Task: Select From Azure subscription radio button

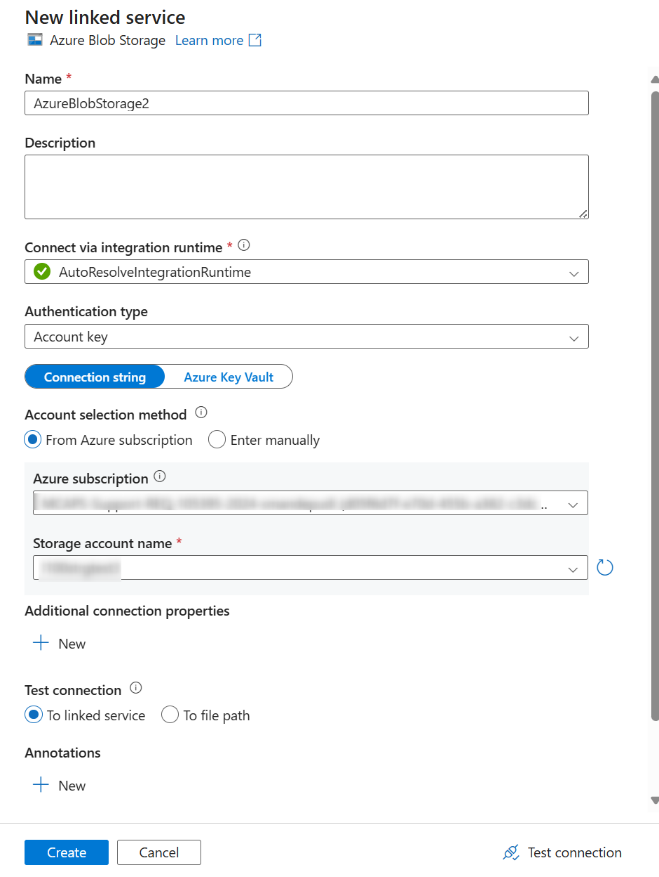Action: pos(34,440)
